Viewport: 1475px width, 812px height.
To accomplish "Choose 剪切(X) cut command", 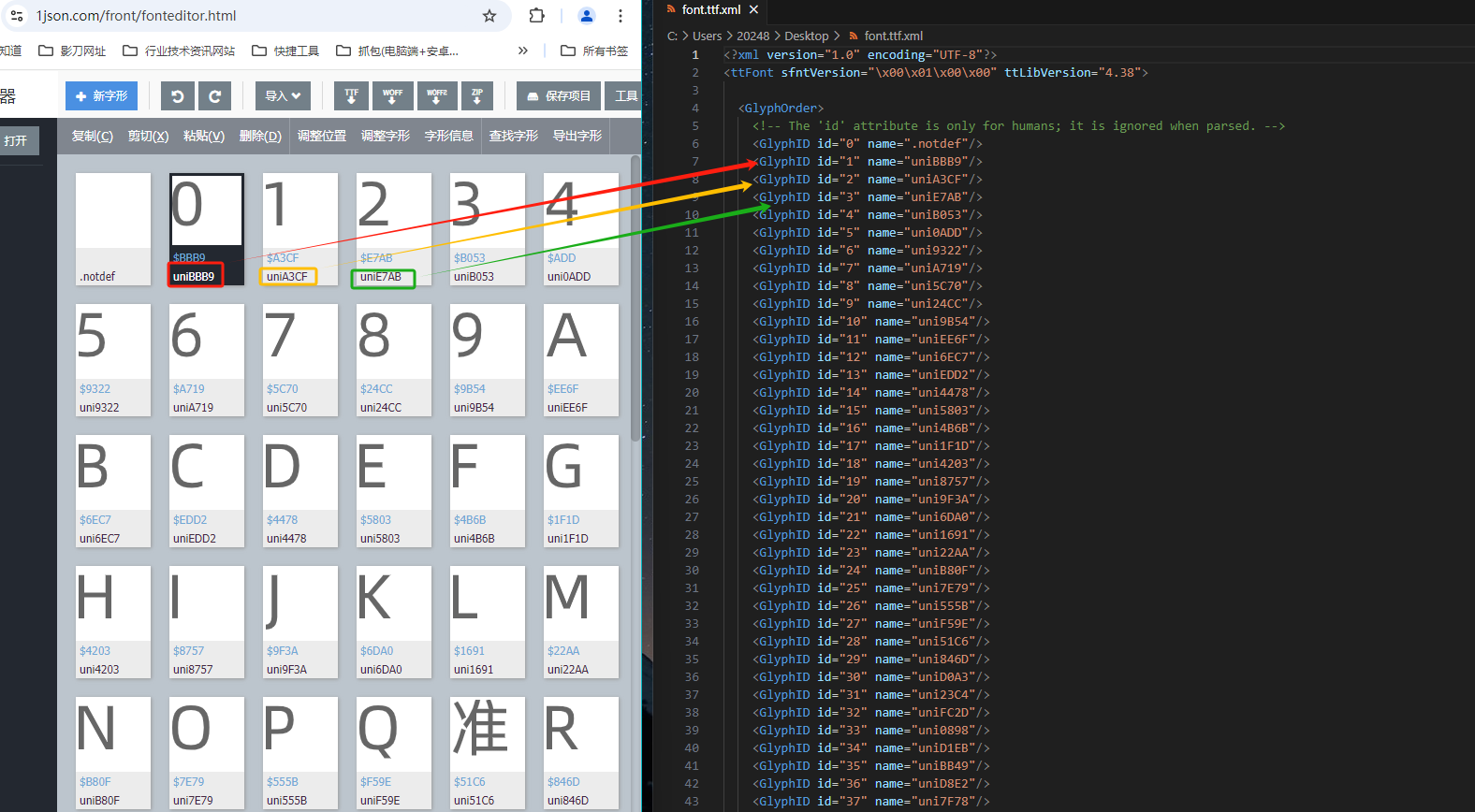I will tap(149, 136).
